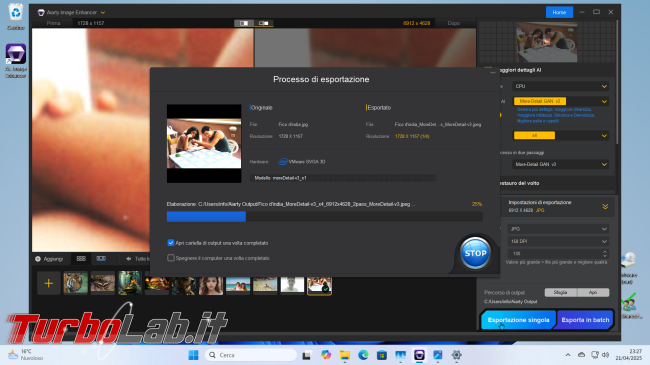Image resolution: width=650 pixels, height=365 pixels.
Task: Open the JPG format dropdown
Action: point(558,229)
